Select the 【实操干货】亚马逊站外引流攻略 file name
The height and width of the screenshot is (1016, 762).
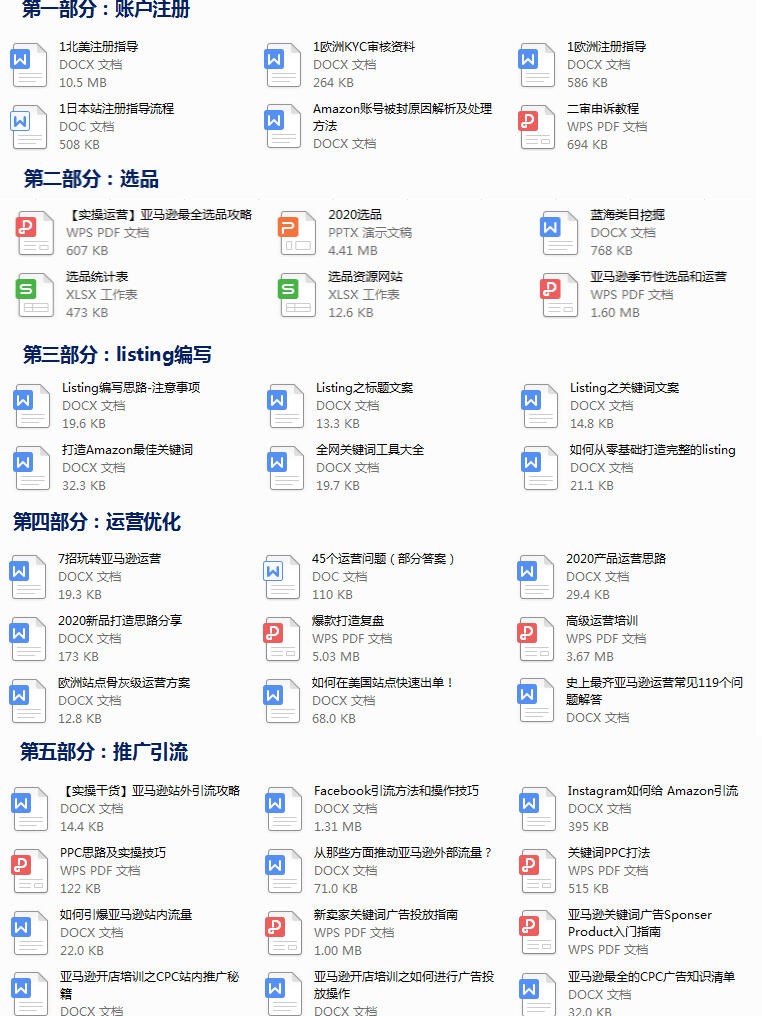coord(150,791)
